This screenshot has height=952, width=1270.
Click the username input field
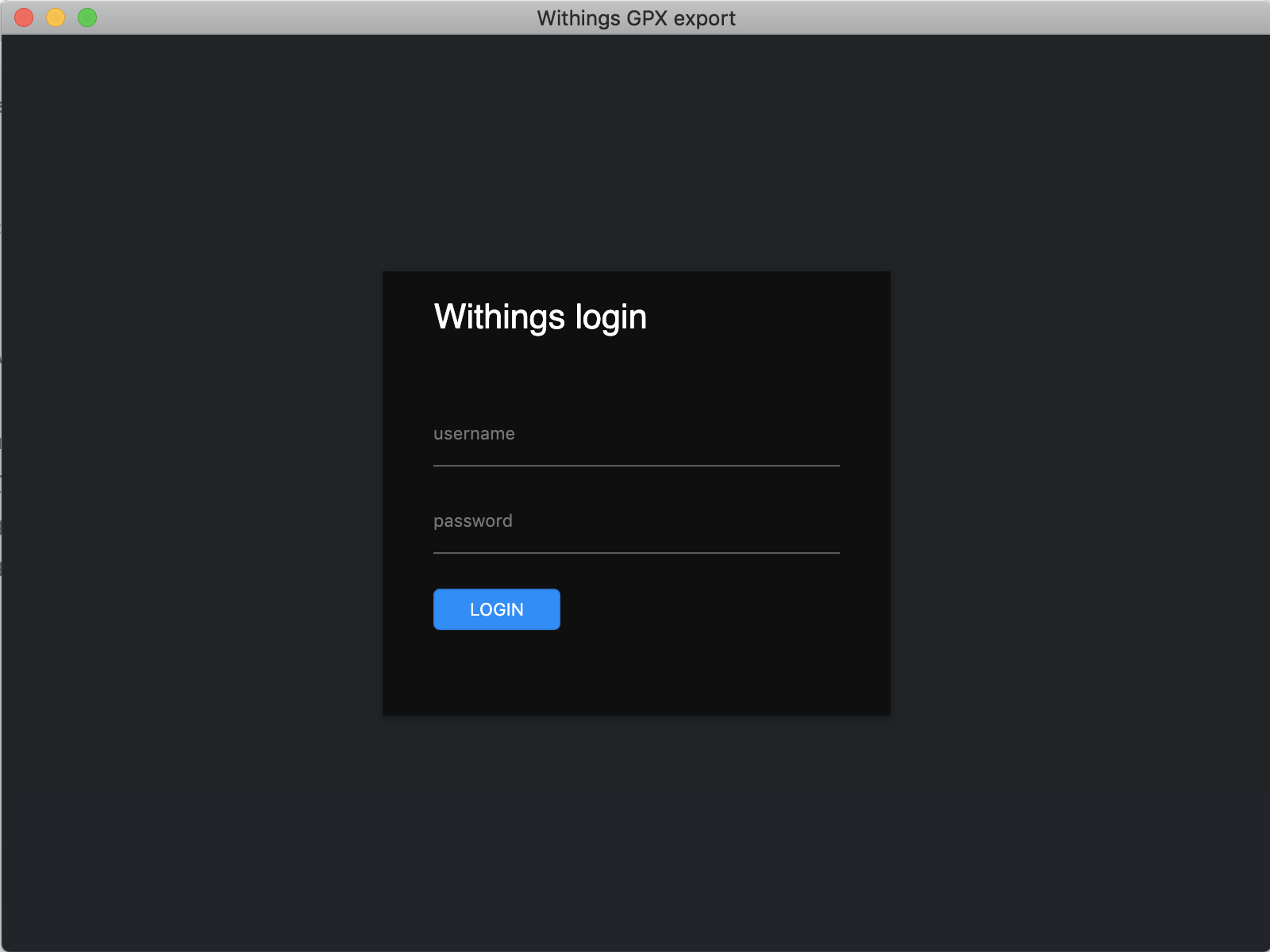636,435
